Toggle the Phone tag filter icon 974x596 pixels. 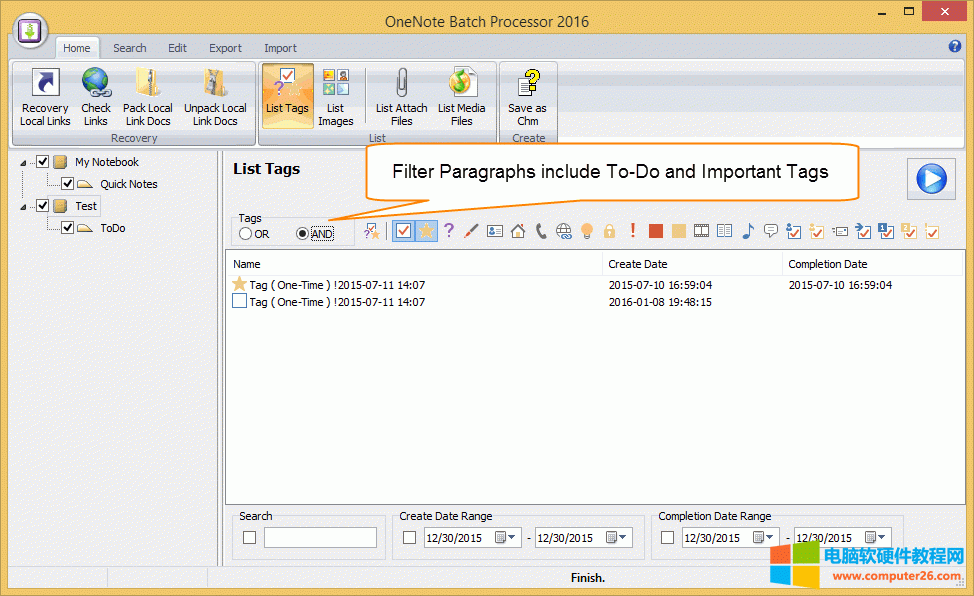click(541, 231)
